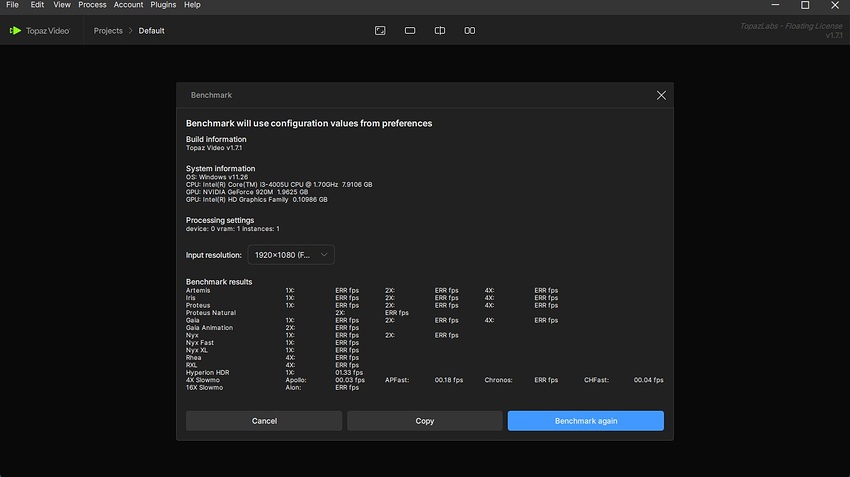The image size is (850, 477).
Task: Open the Edit menu
Action: coord(37,5)
